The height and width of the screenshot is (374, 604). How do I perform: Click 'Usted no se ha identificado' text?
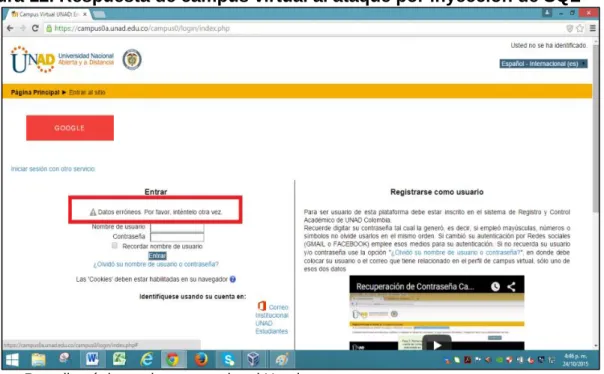click(549, 45)
